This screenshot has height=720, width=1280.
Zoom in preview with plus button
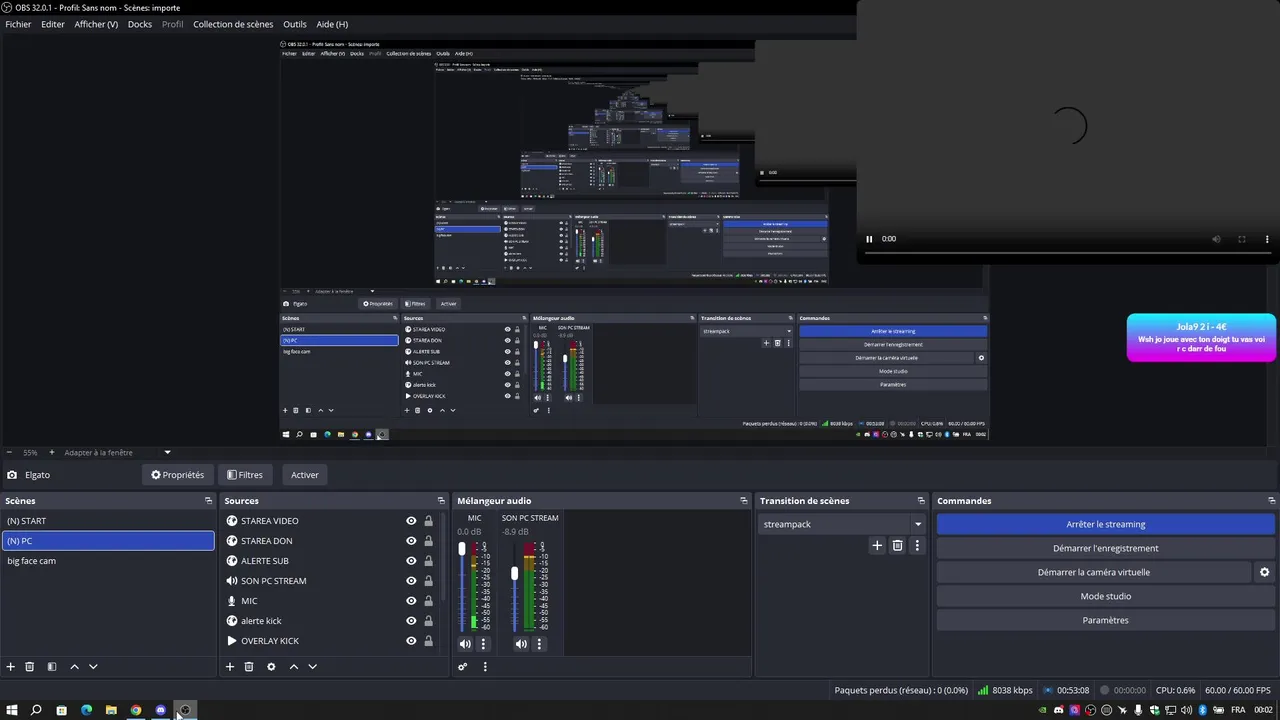pos(52,453)
